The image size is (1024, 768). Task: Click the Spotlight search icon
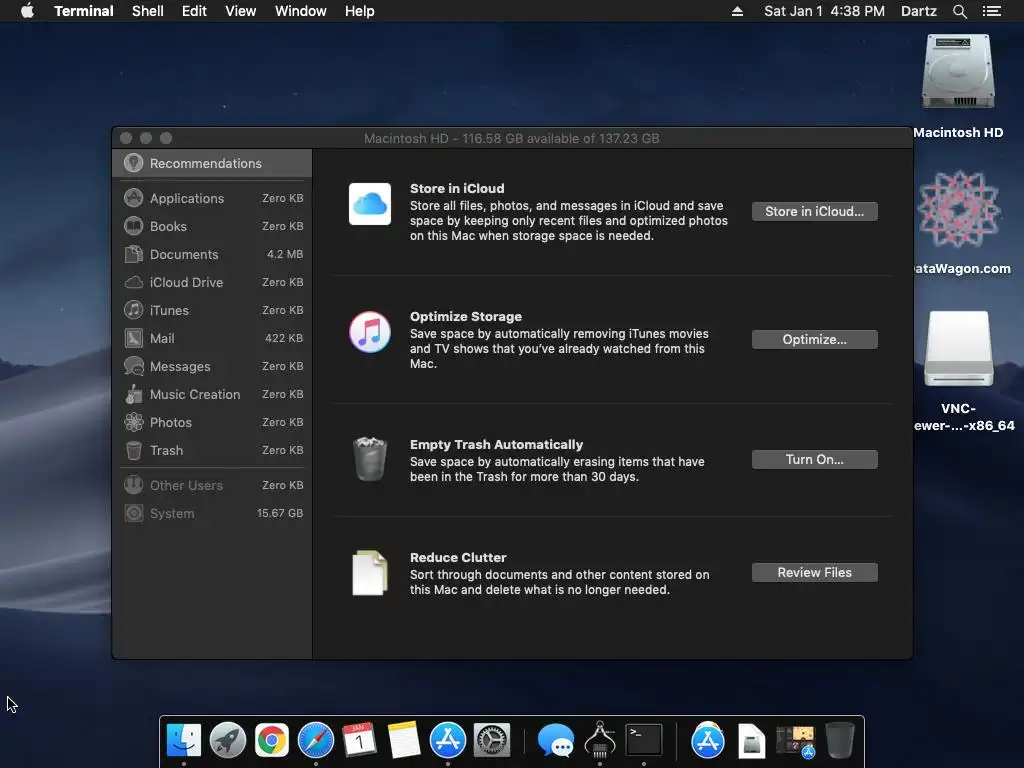pyautogui.click(x=959, y=11)
